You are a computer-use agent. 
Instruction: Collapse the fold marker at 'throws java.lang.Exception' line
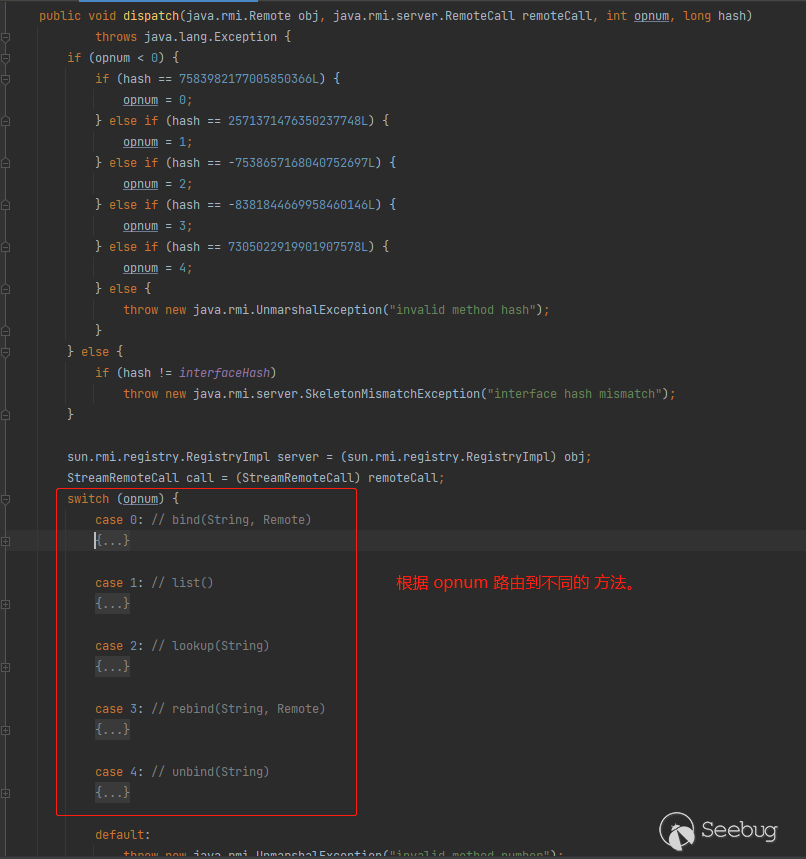(x=5, y=37)
